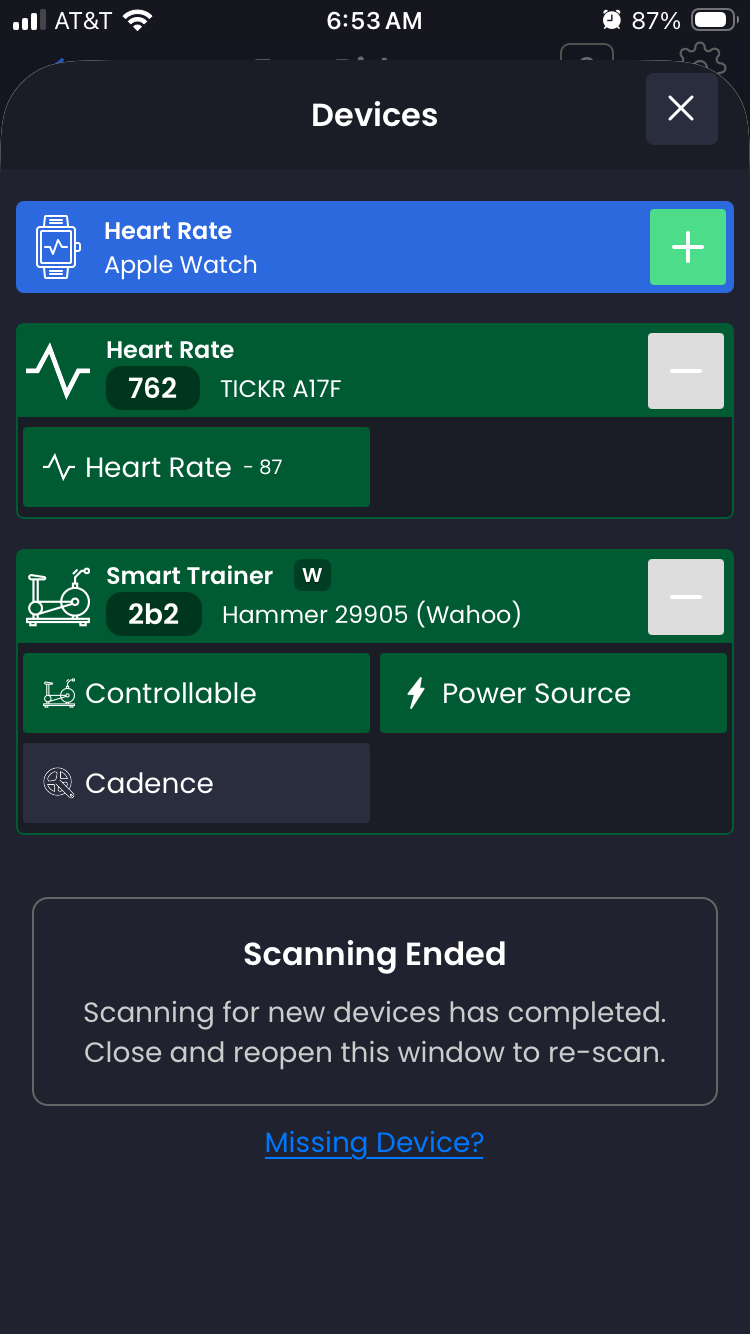Open the Missing Device? link
Screen dimensions: 750x1334
(374, 1142)
